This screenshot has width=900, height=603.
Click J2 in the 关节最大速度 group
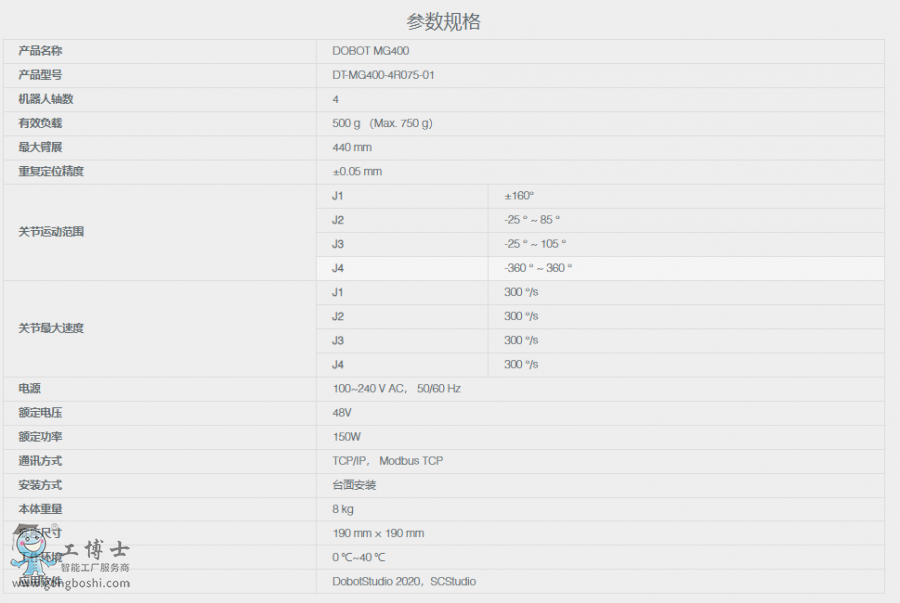pyautogui.click(x=338, y=316)
